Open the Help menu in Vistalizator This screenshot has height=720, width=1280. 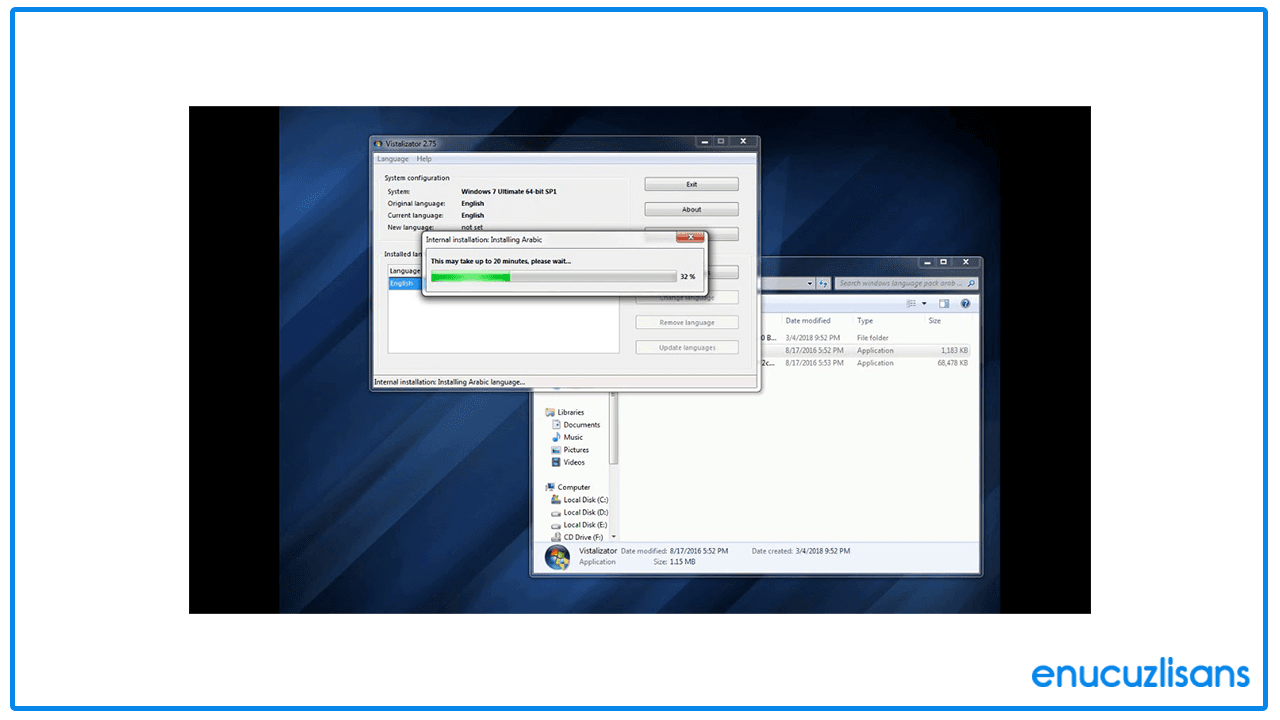click(424, 159)
